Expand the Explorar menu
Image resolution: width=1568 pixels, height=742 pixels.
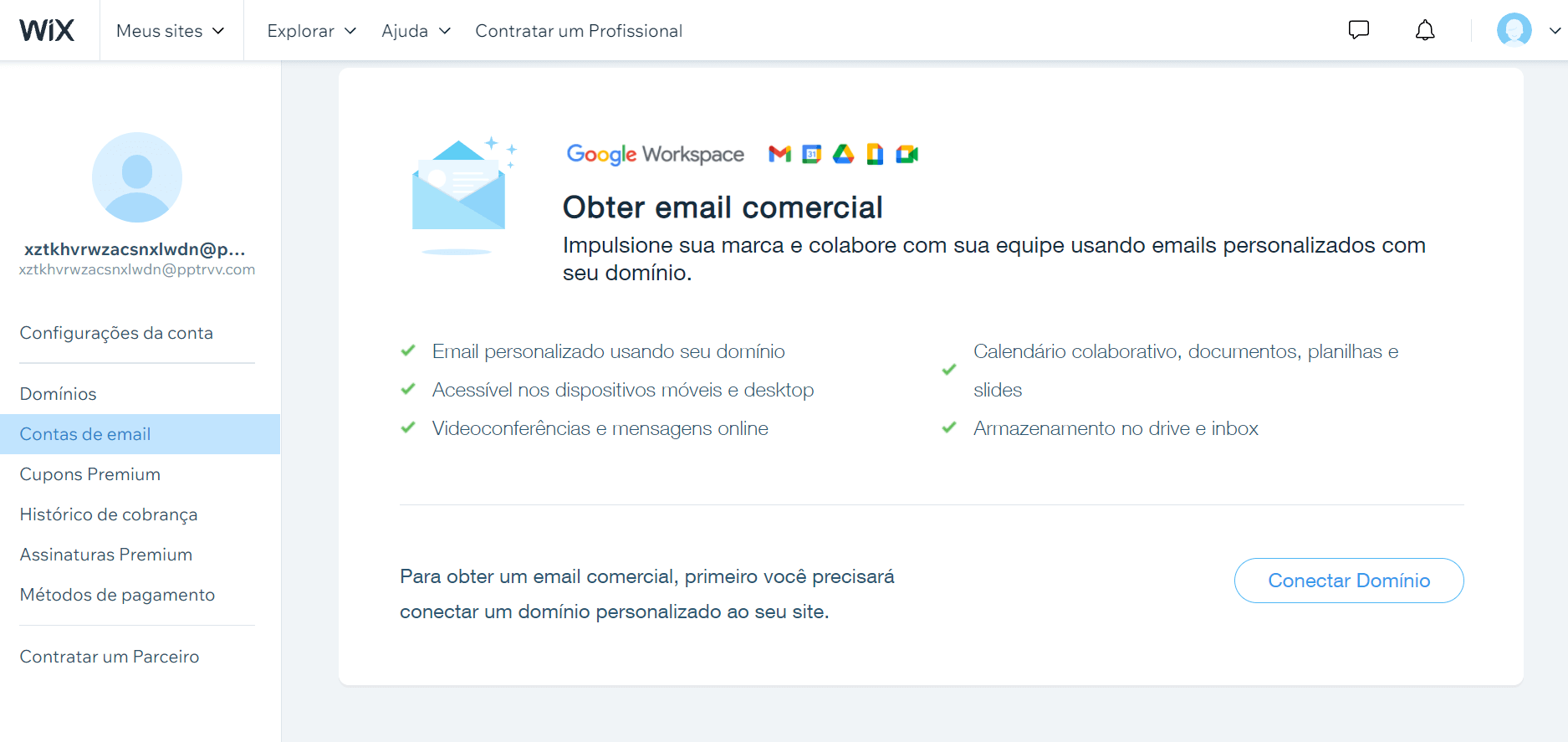coord(312,31)
